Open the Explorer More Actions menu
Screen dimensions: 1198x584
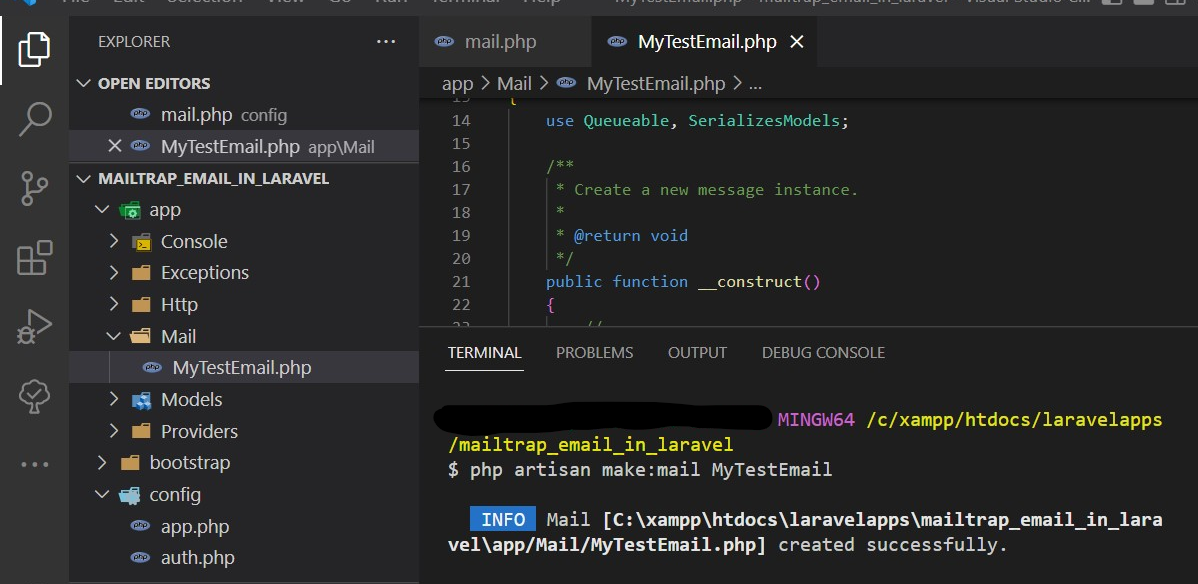point(387,39)
